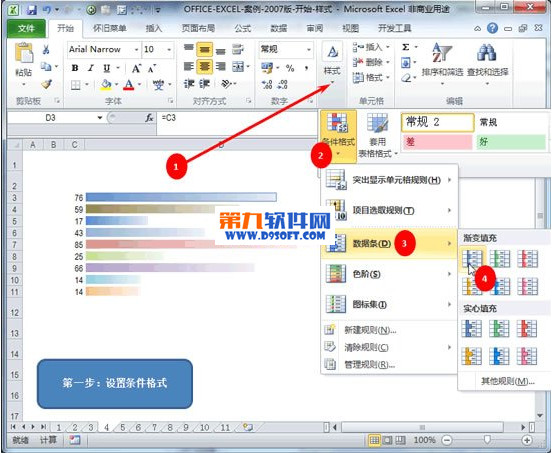Apply the fill color bucket
Image resolution: width=553 pixels, height=453 pixels.
106,85
